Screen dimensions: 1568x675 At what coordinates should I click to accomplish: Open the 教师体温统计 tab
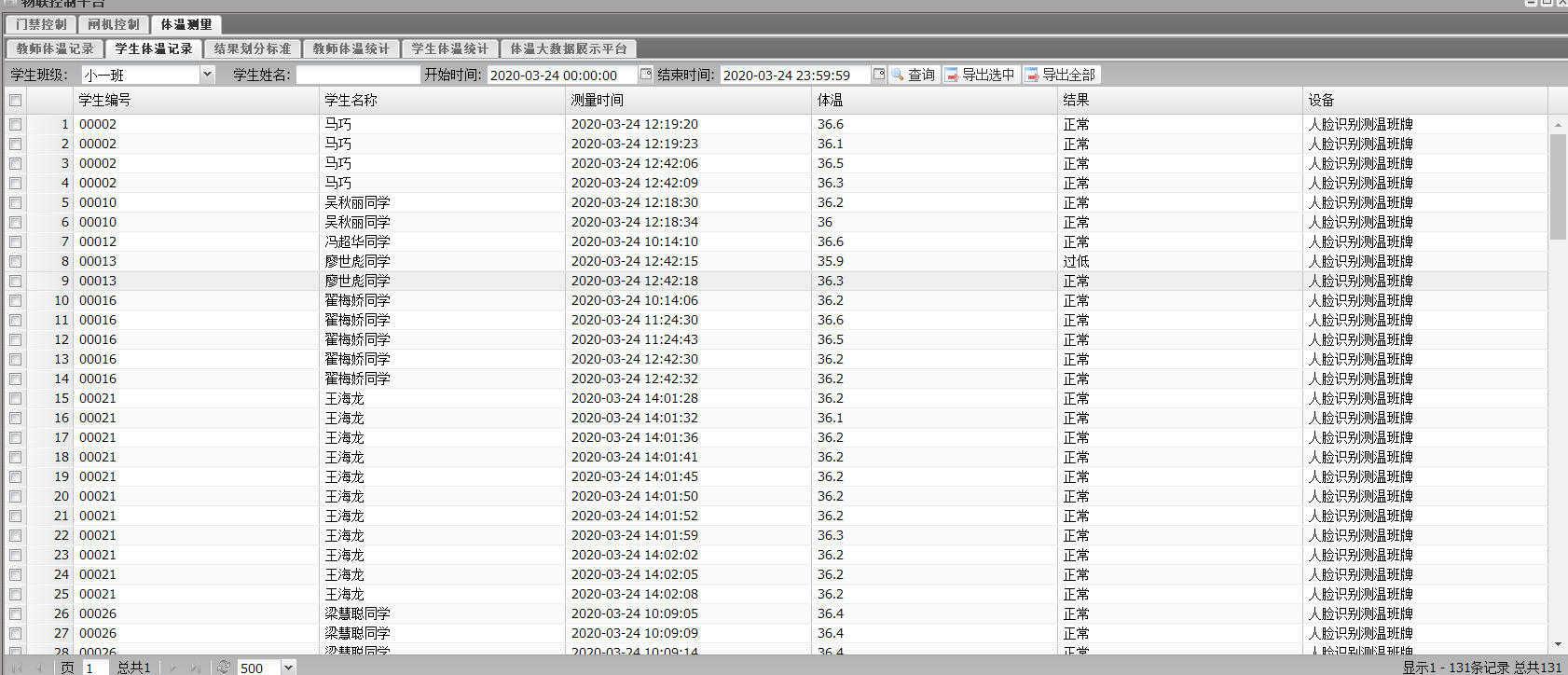351,48
